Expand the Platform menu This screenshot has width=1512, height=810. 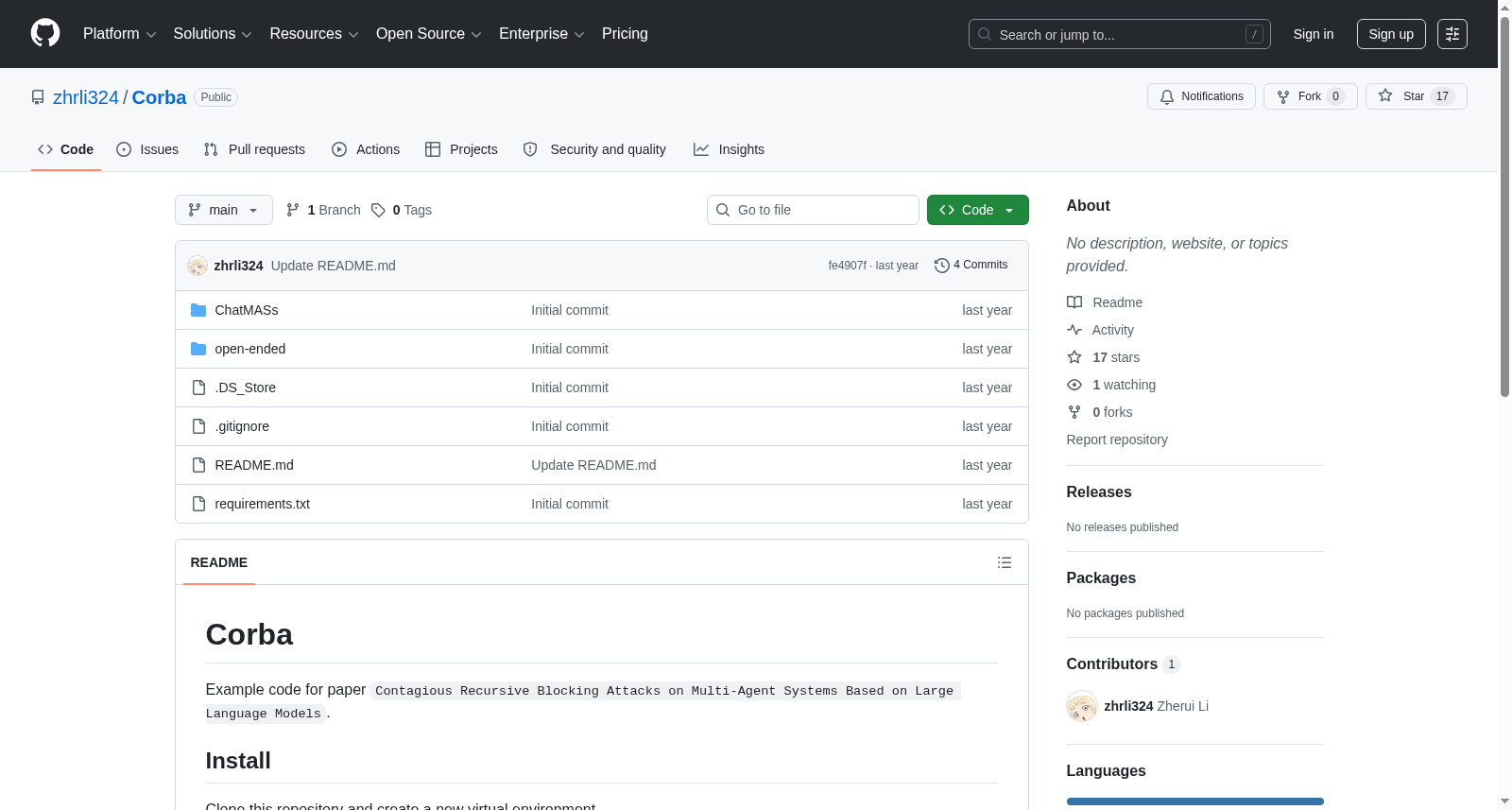tap(119, 34)
